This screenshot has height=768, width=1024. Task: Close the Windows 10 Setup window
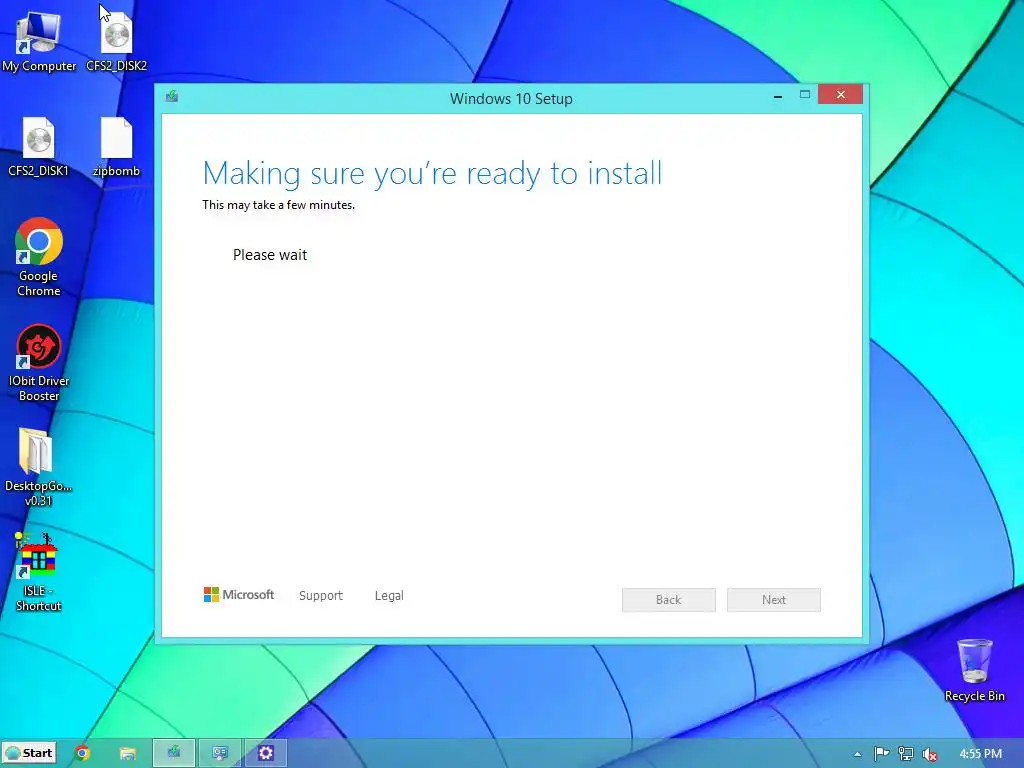pos(840,95)
